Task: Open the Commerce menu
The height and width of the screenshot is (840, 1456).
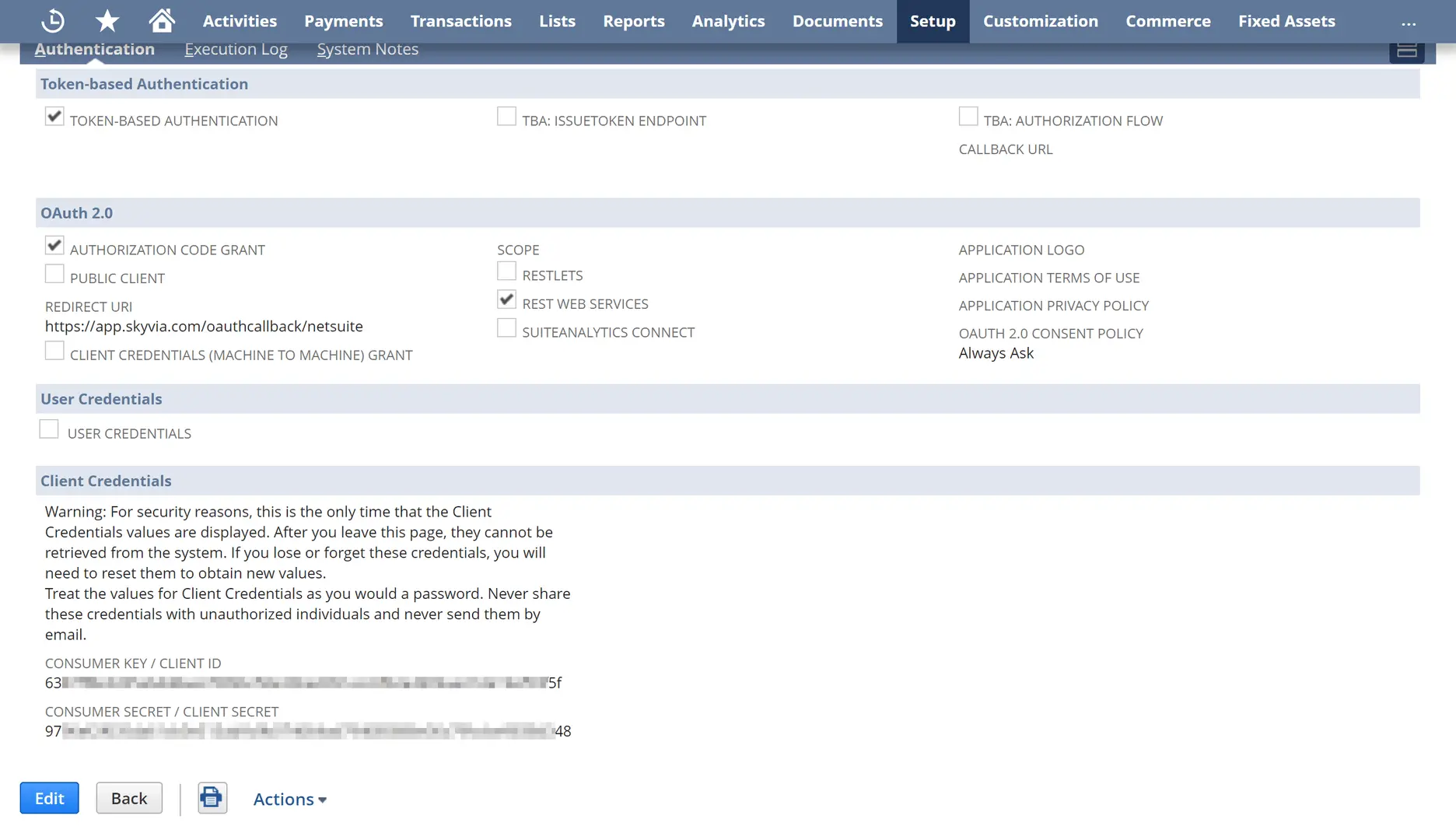Action: (x=1168, y=21)
